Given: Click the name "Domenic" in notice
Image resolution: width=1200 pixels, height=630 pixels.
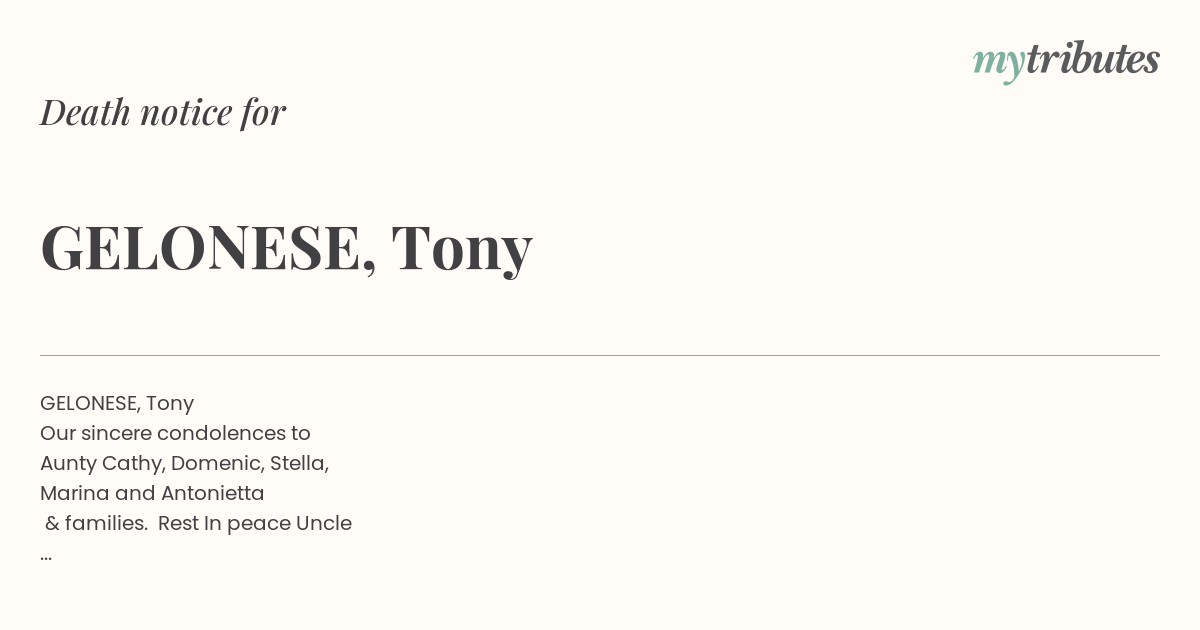Looking at the screenshot, I should [x=210, y=463].
